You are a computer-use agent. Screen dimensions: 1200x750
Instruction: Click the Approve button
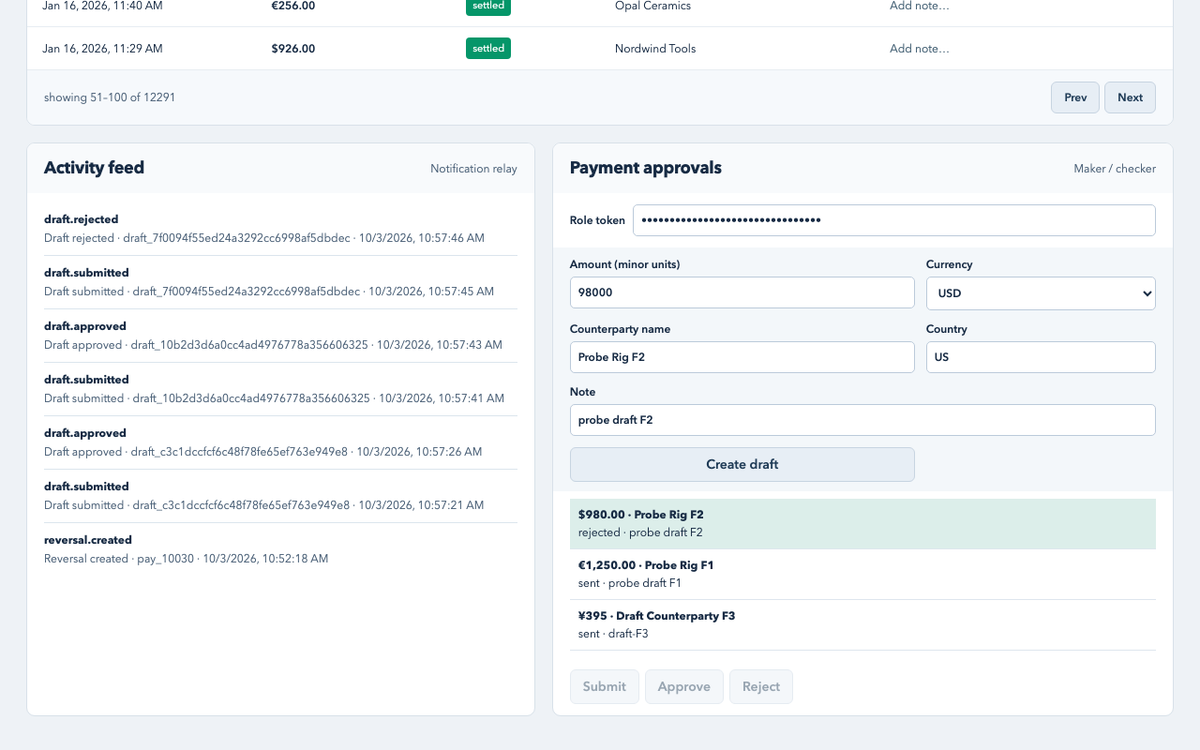tap(684, 686)
